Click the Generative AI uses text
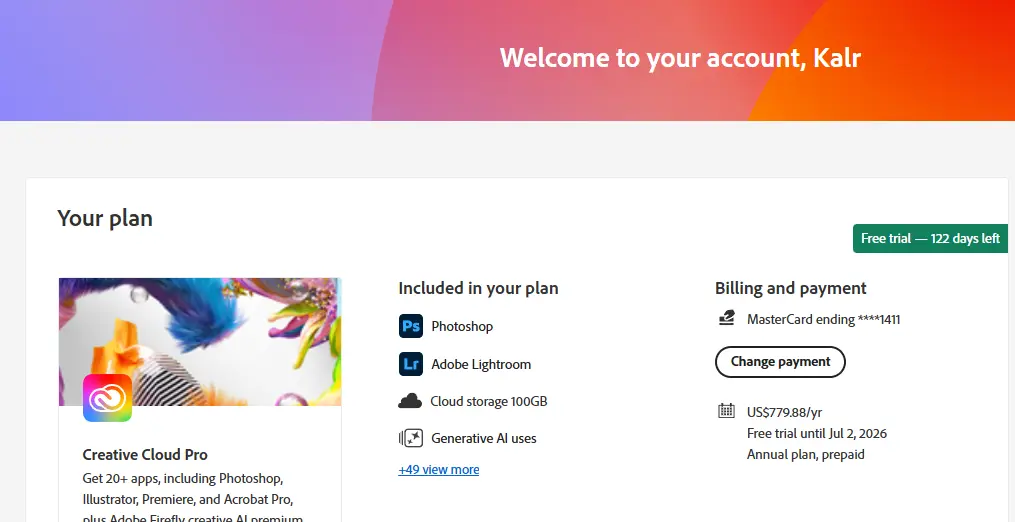Image resolution: width=1015 pixels, height=522 pixels. [x=484, y=438]
